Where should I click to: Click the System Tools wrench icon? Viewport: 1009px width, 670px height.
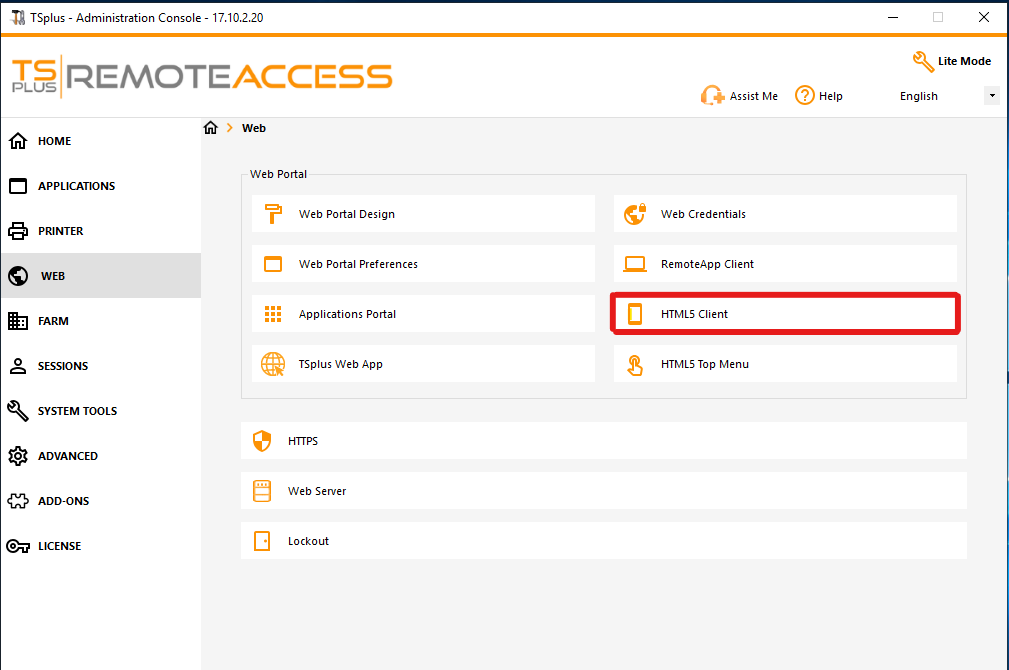(x=18, y=411)
